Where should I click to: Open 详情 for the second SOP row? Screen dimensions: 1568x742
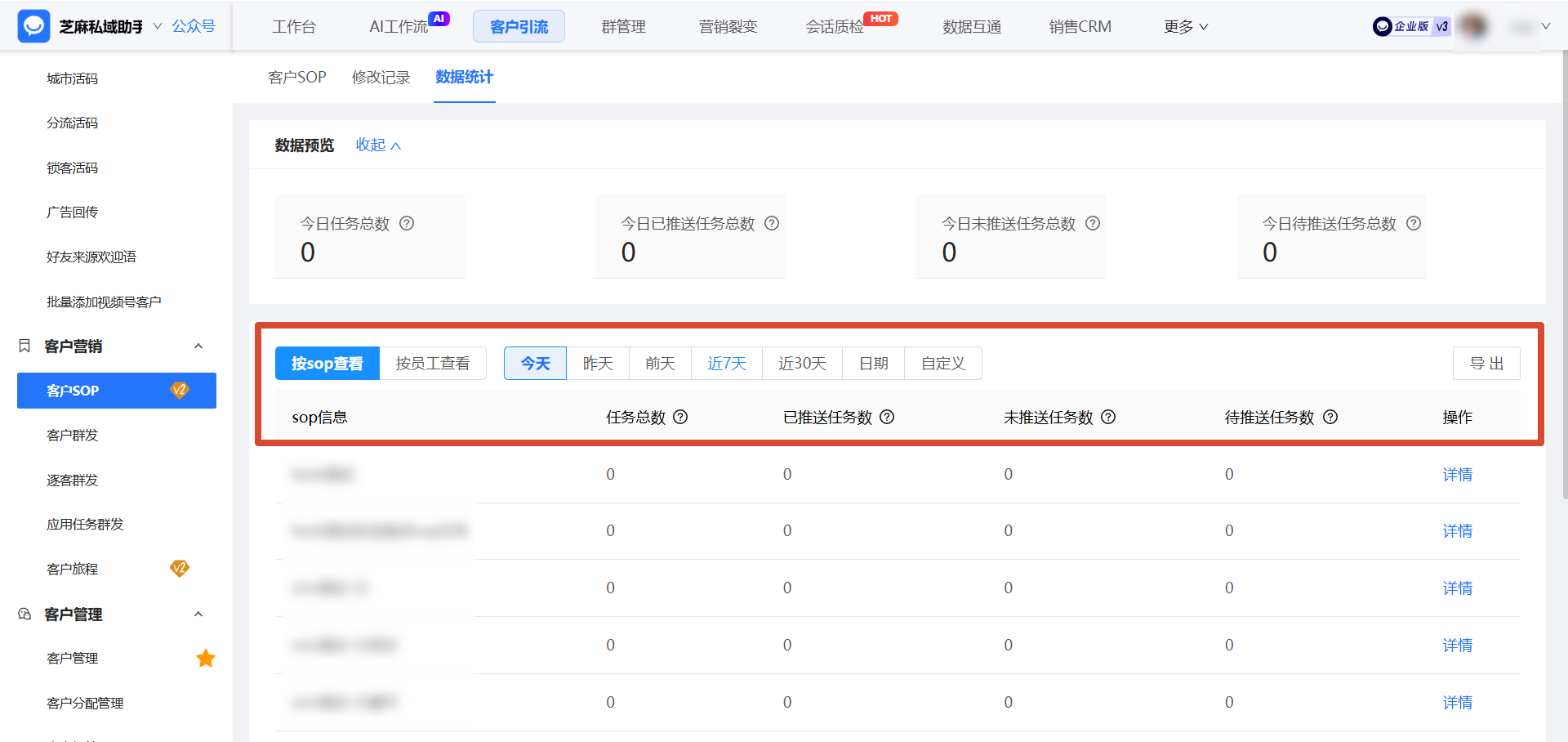[1458, 531]
